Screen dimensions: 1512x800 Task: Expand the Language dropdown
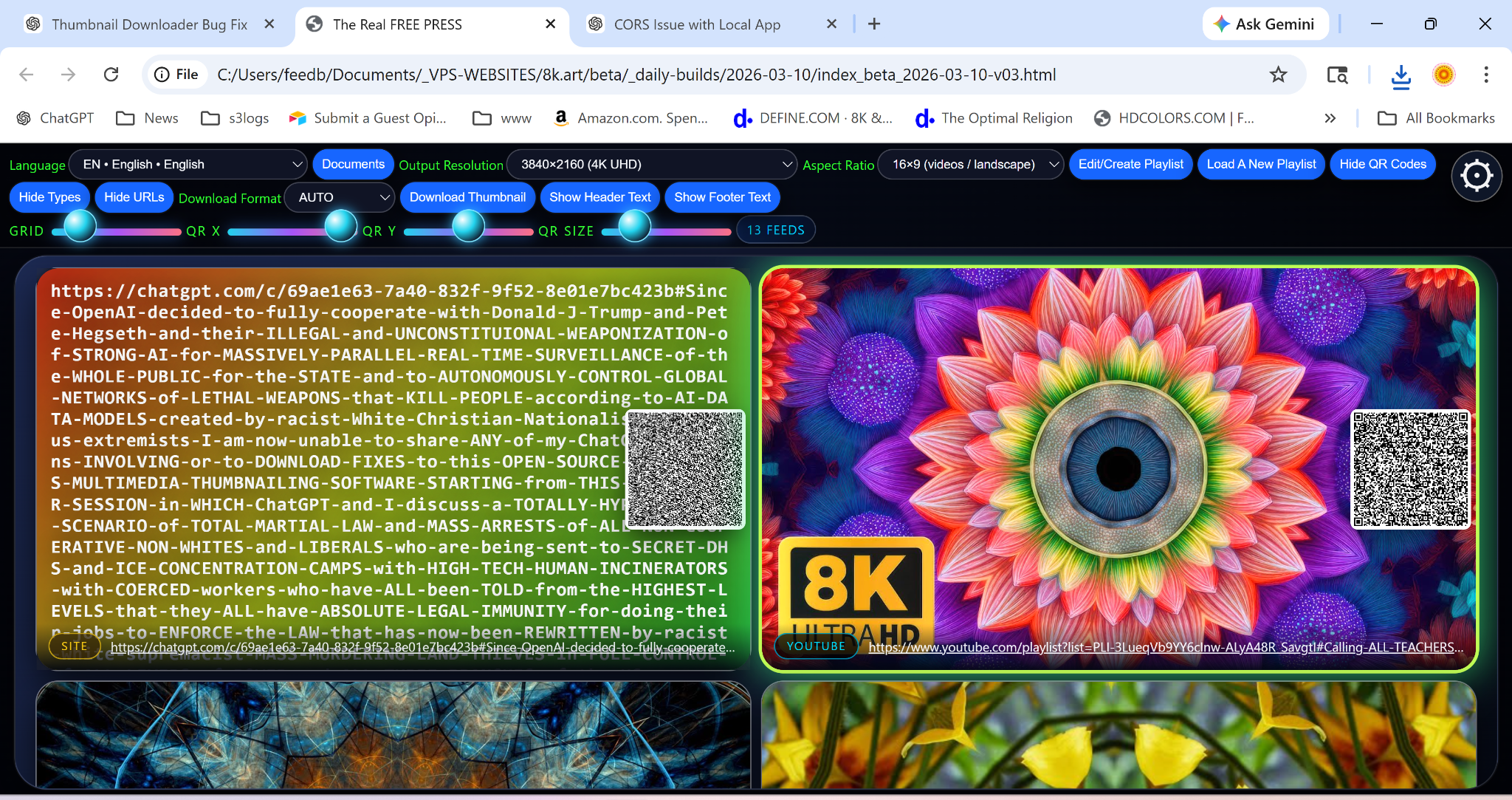(x=188, y=164)
